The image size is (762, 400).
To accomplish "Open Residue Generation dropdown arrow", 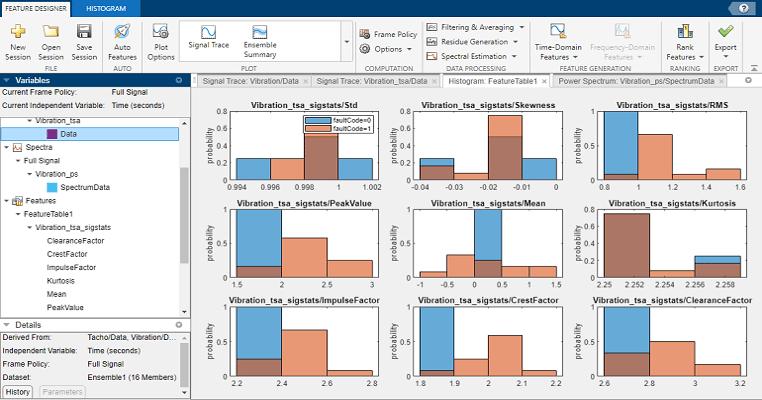I will (515, 42).
